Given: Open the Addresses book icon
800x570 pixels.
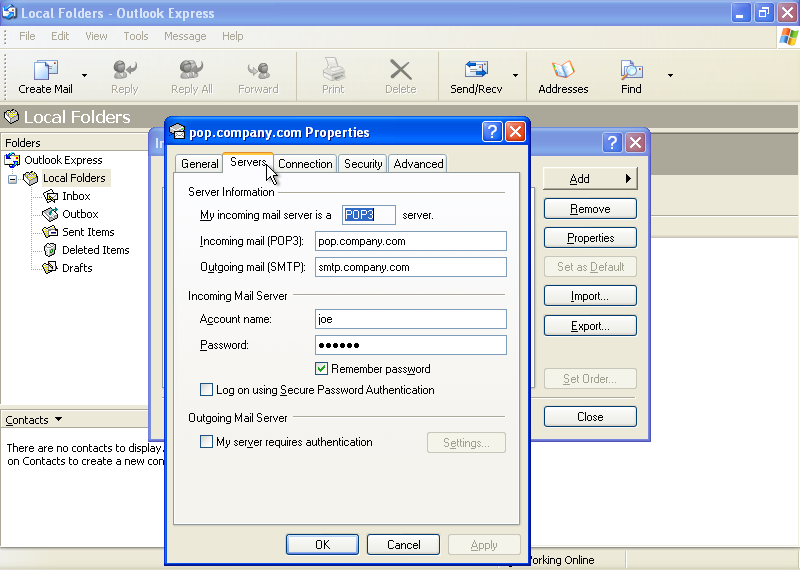Looking at the screenshot, I should pos(563,69).
